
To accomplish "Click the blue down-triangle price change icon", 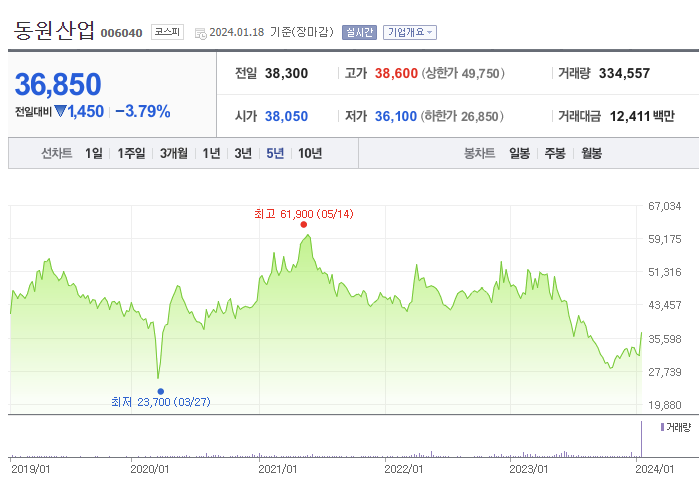I will click(x=60, y=111).
